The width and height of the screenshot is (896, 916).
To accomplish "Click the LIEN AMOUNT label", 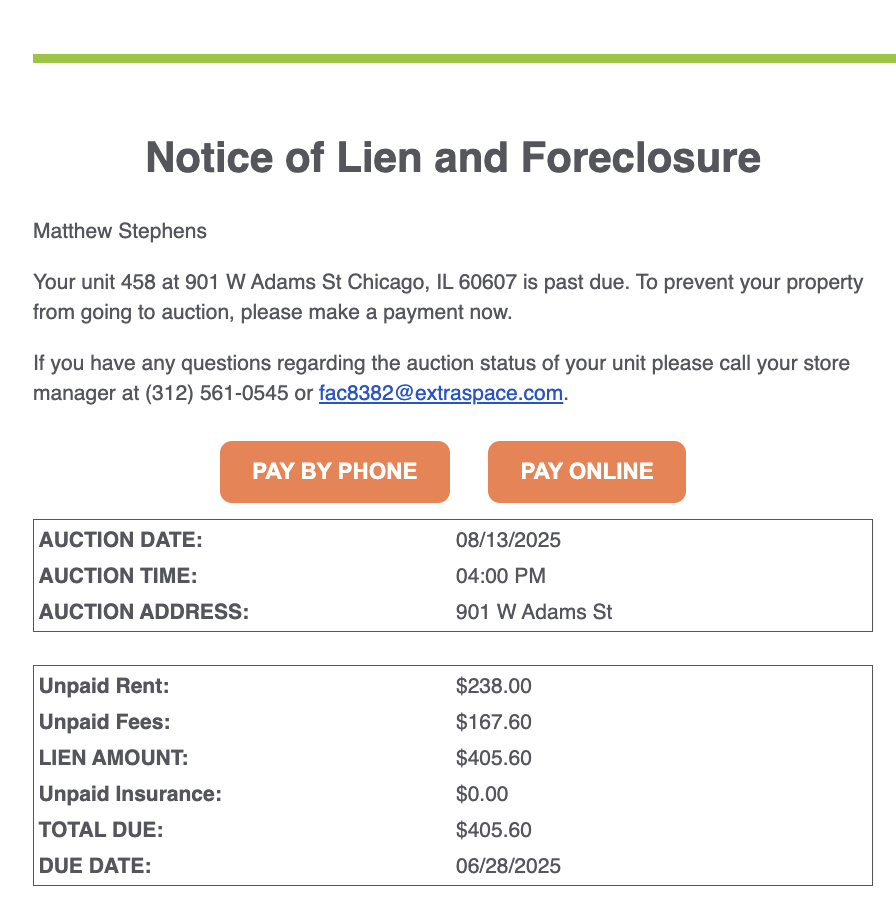I will coord(113,758).
